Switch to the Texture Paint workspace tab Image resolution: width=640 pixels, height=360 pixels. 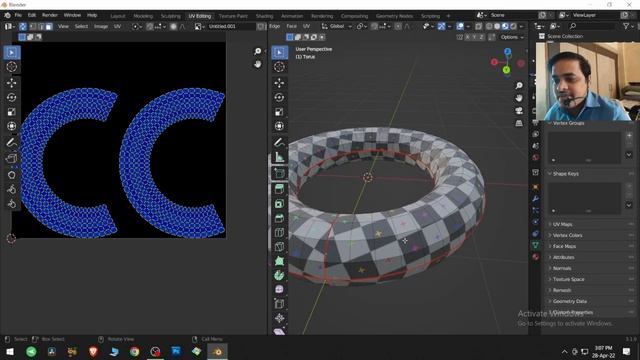[x=233, y=16]
